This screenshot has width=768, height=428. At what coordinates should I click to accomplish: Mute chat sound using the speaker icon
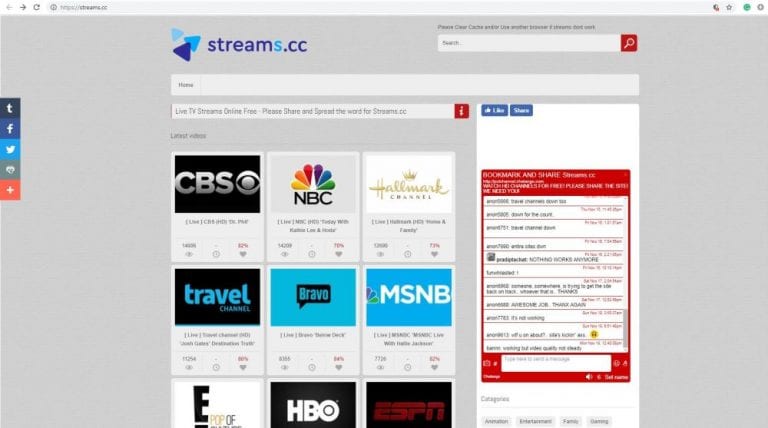[x=588, y=377]
